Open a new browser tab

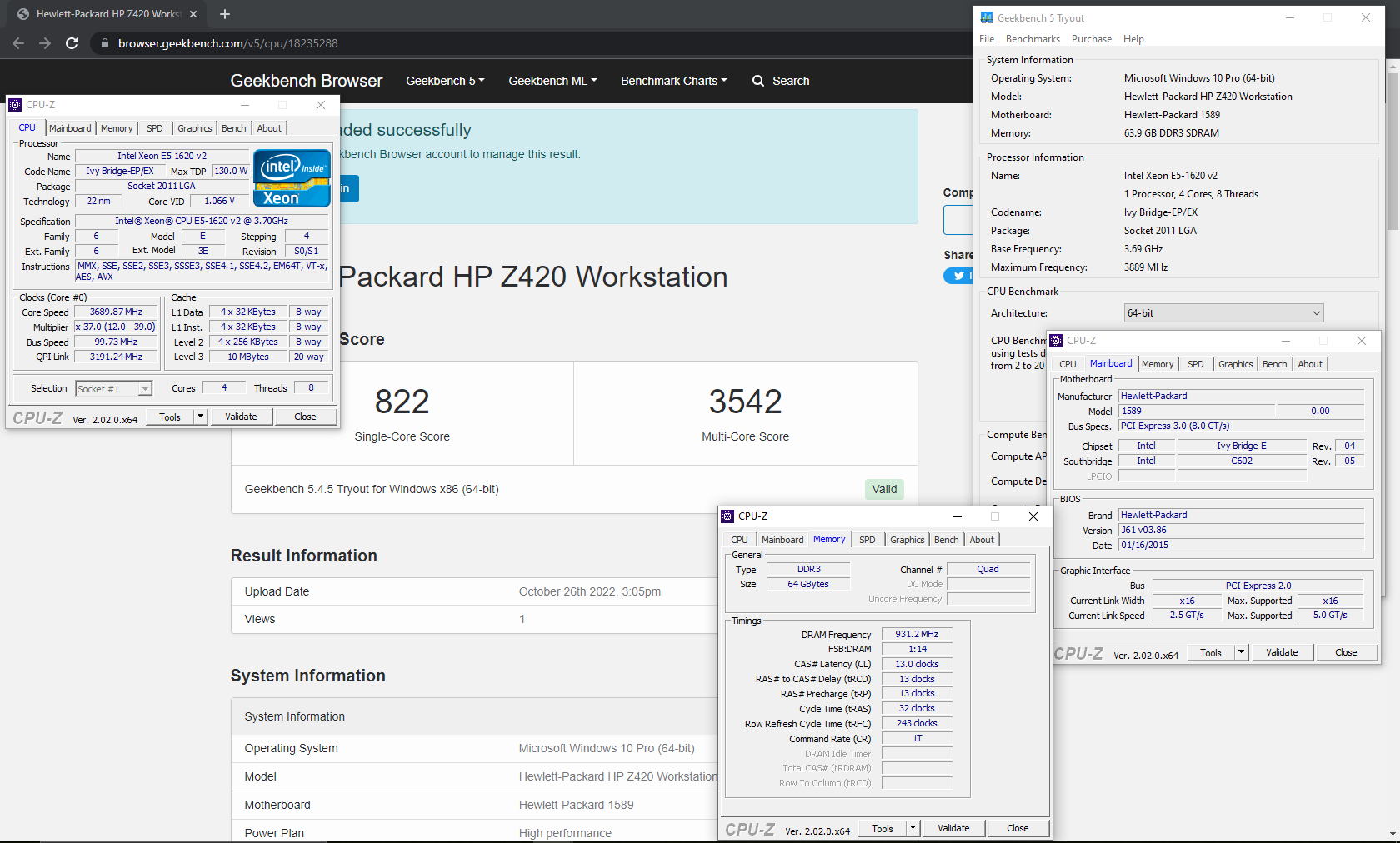(225, 14)
